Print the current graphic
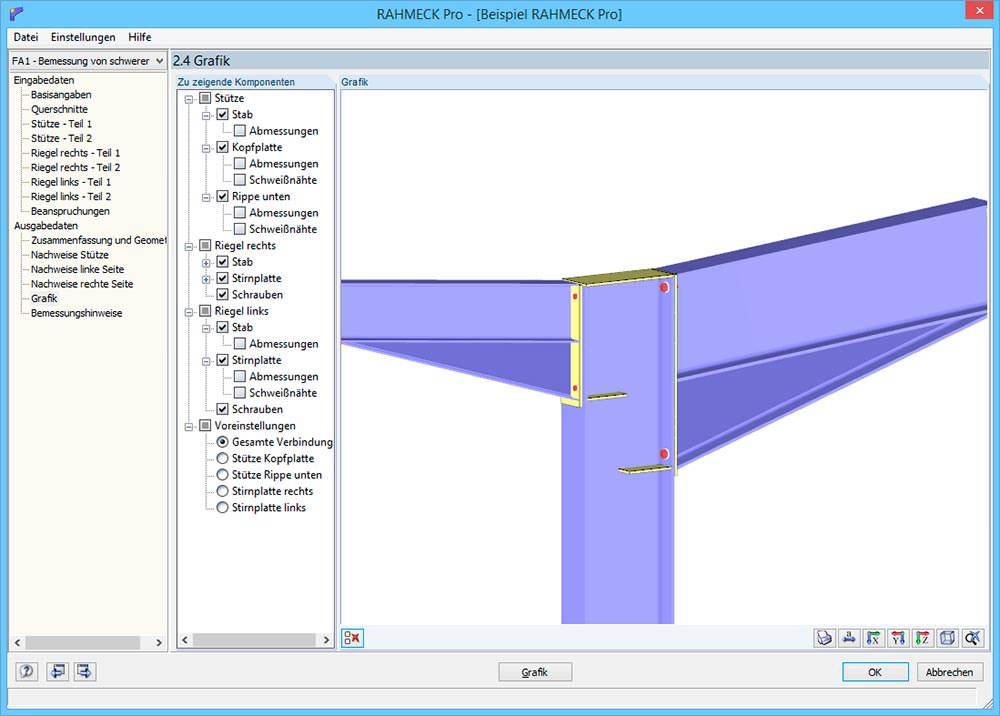This screenshot has width=1000, height=716. [x=825, y=638]
